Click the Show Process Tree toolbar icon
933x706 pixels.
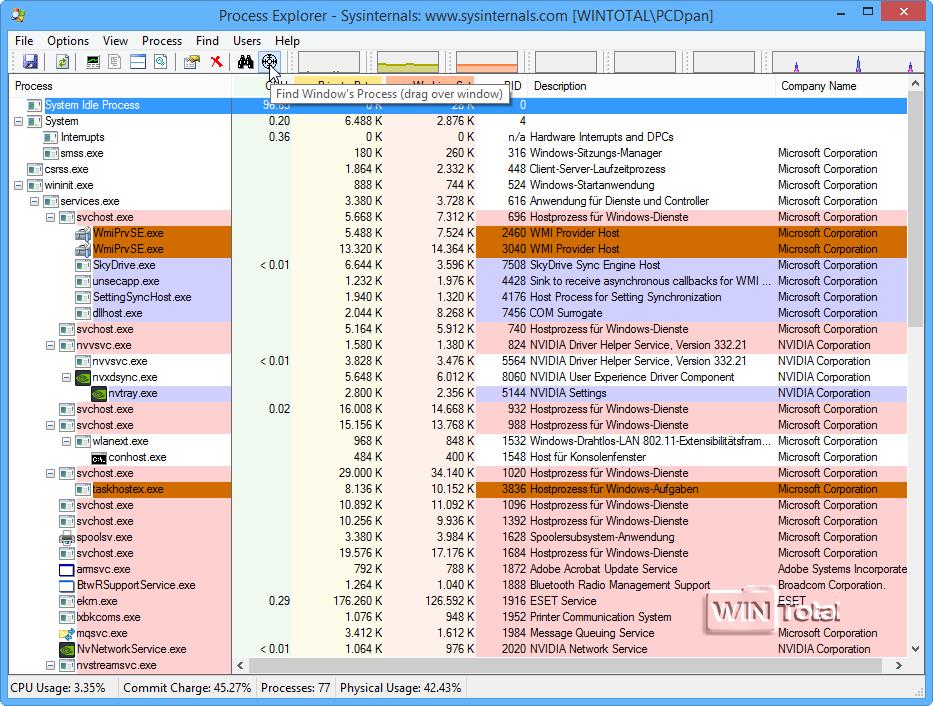tap(115, 62)
